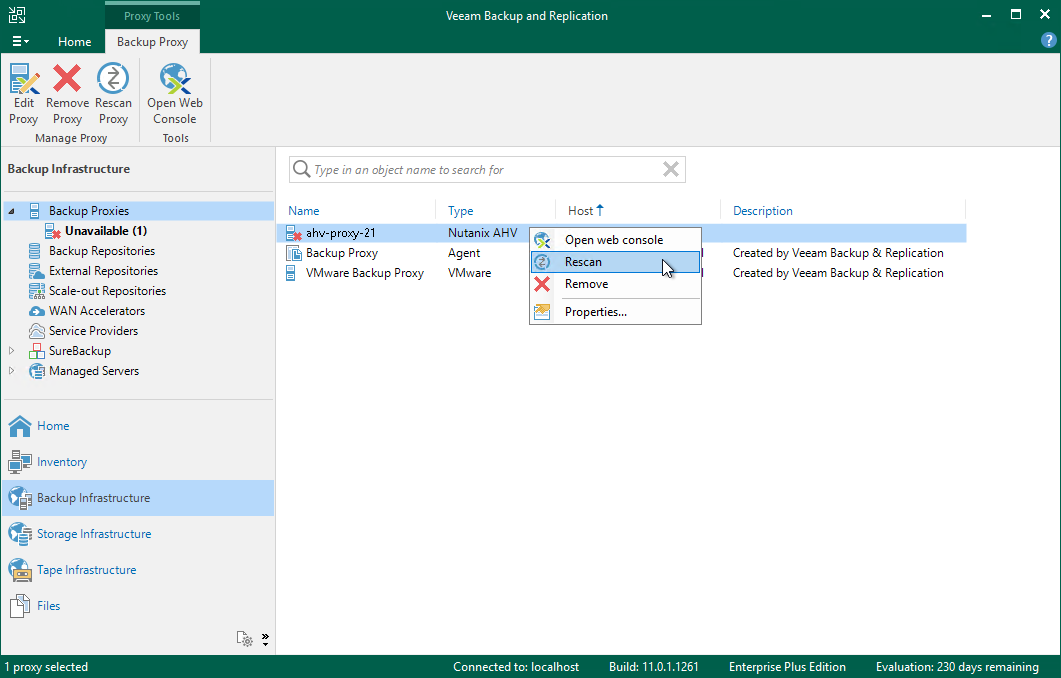Open Service Providers in the tree

click(x=93, y=331)
